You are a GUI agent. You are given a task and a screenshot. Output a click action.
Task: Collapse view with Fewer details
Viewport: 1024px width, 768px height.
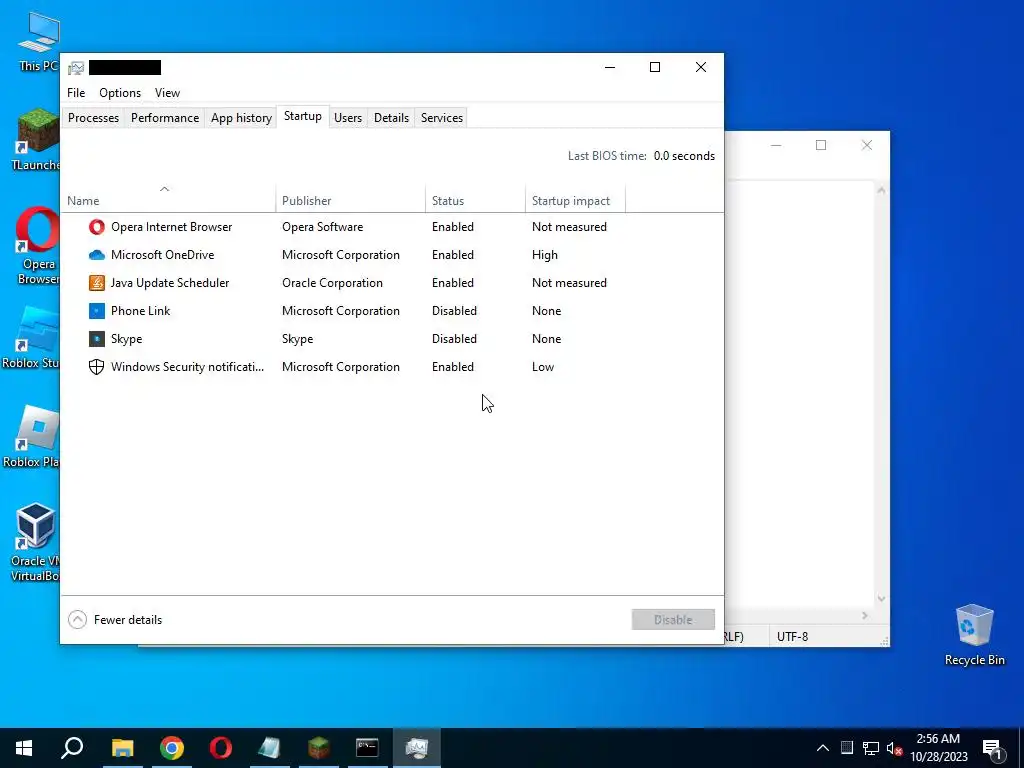[x=115, y=620]
